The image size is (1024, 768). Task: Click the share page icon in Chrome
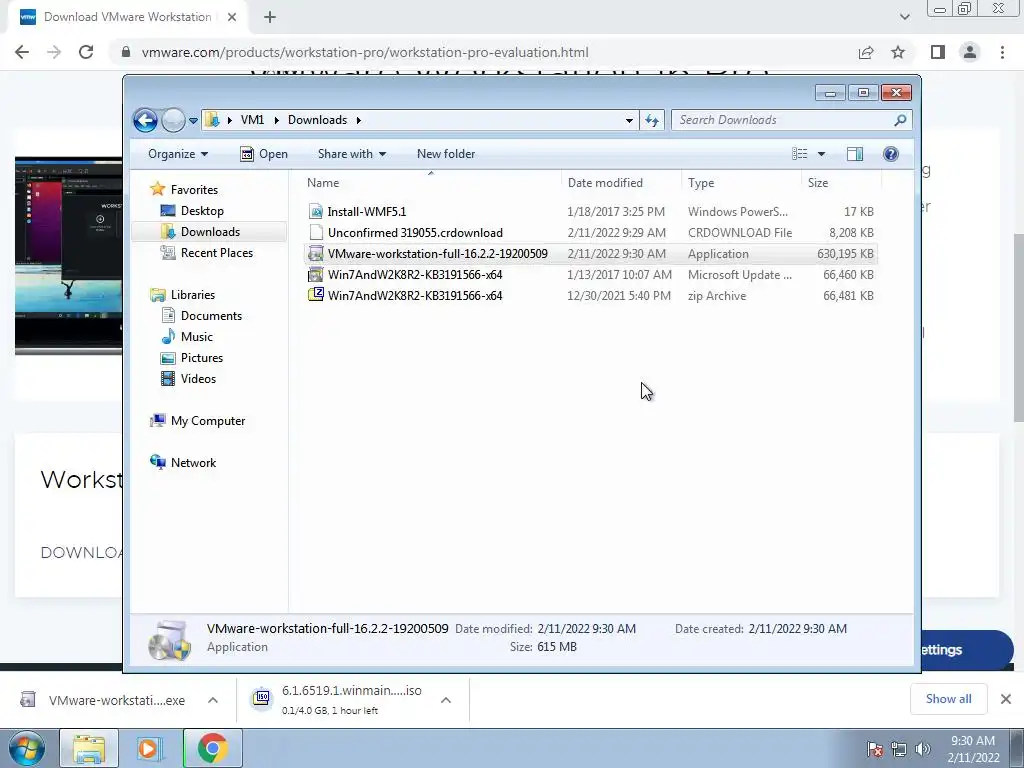point(866,52)
